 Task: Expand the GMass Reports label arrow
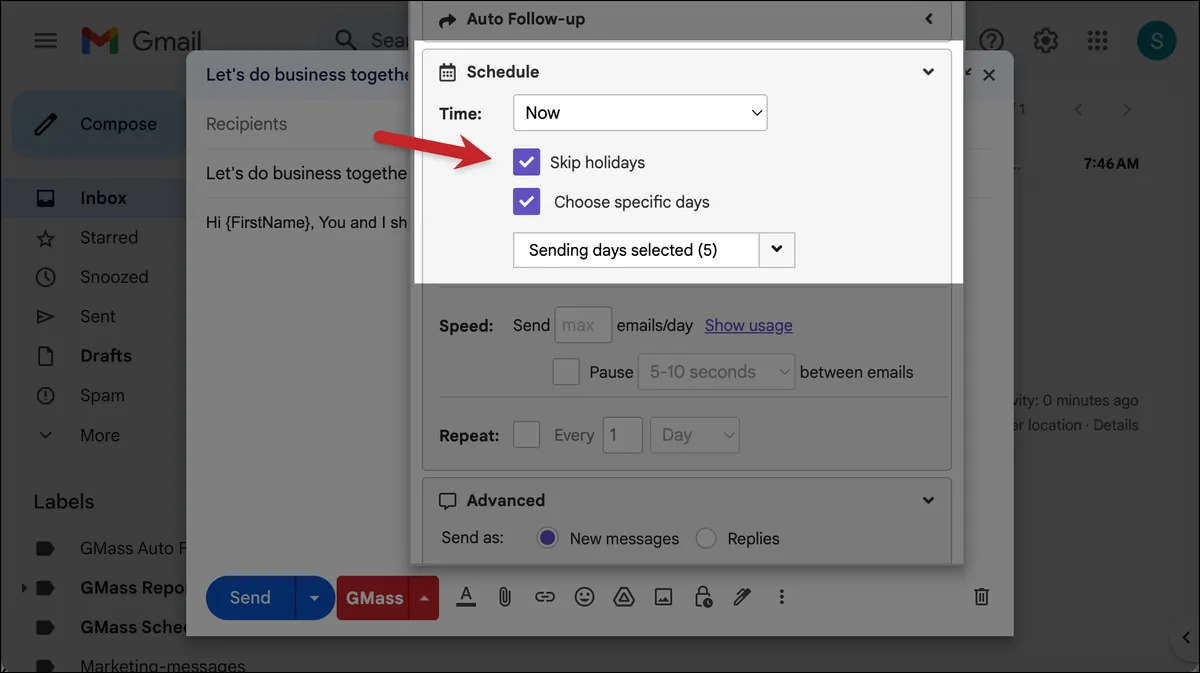click(24, 588)
